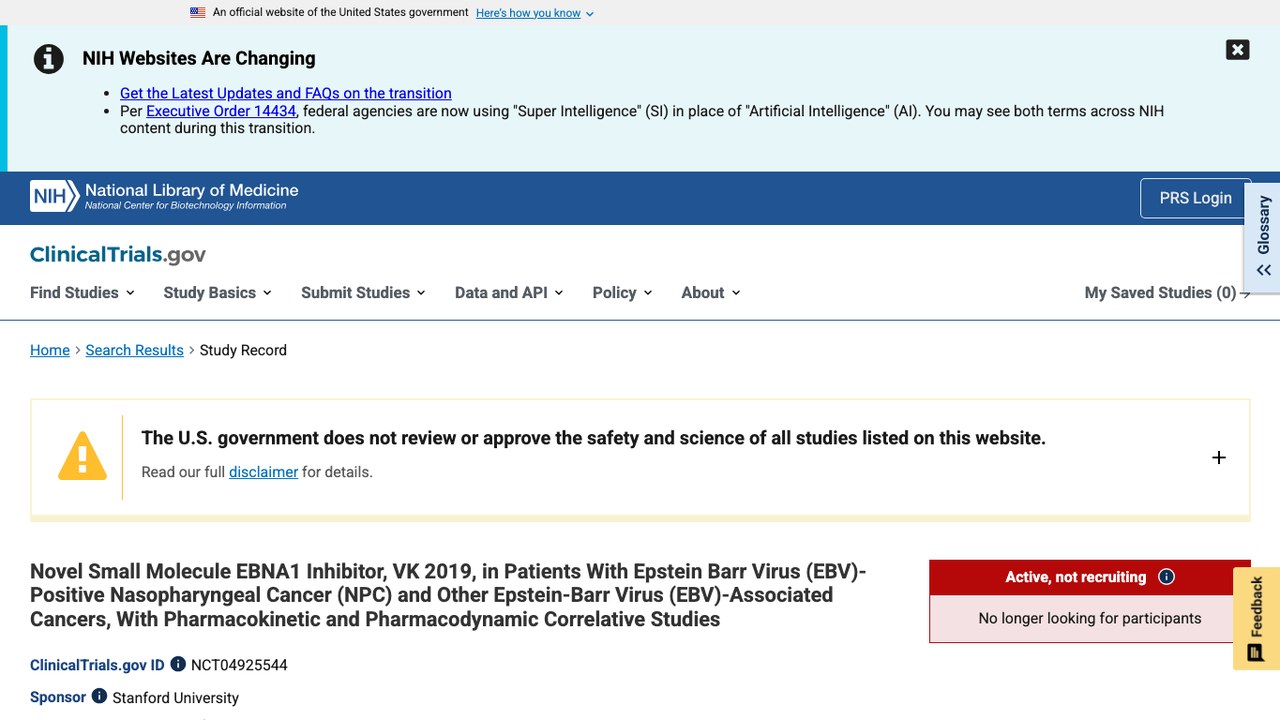This screenshot has width=1280, height=720.
Task: Click the NIH National Library of Medicine logo
Action: tap(164, 196)
